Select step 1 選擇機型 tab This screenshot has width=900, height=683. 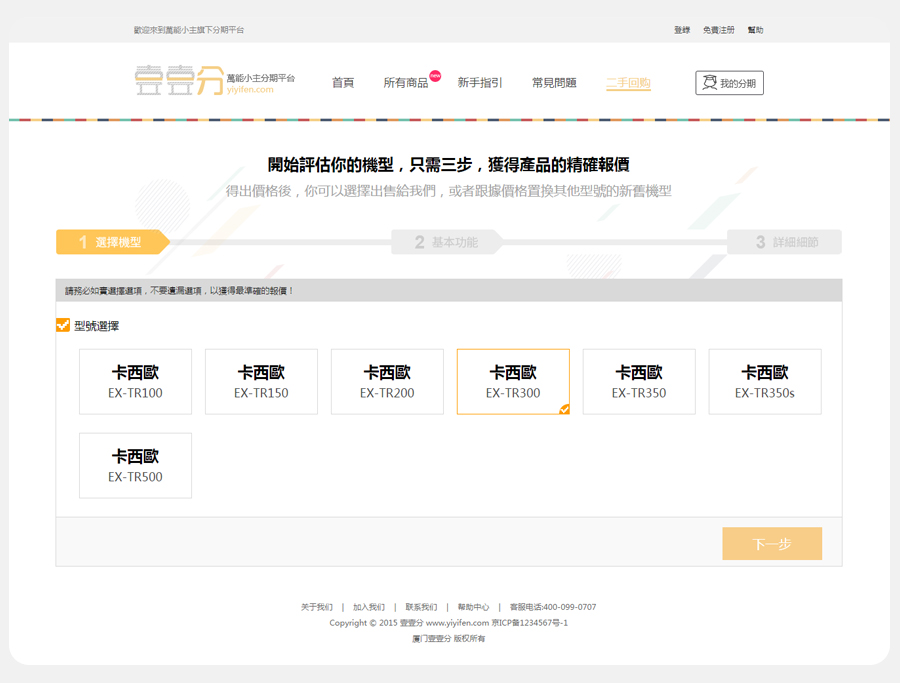pyautogui.click(x=113, y=242)
